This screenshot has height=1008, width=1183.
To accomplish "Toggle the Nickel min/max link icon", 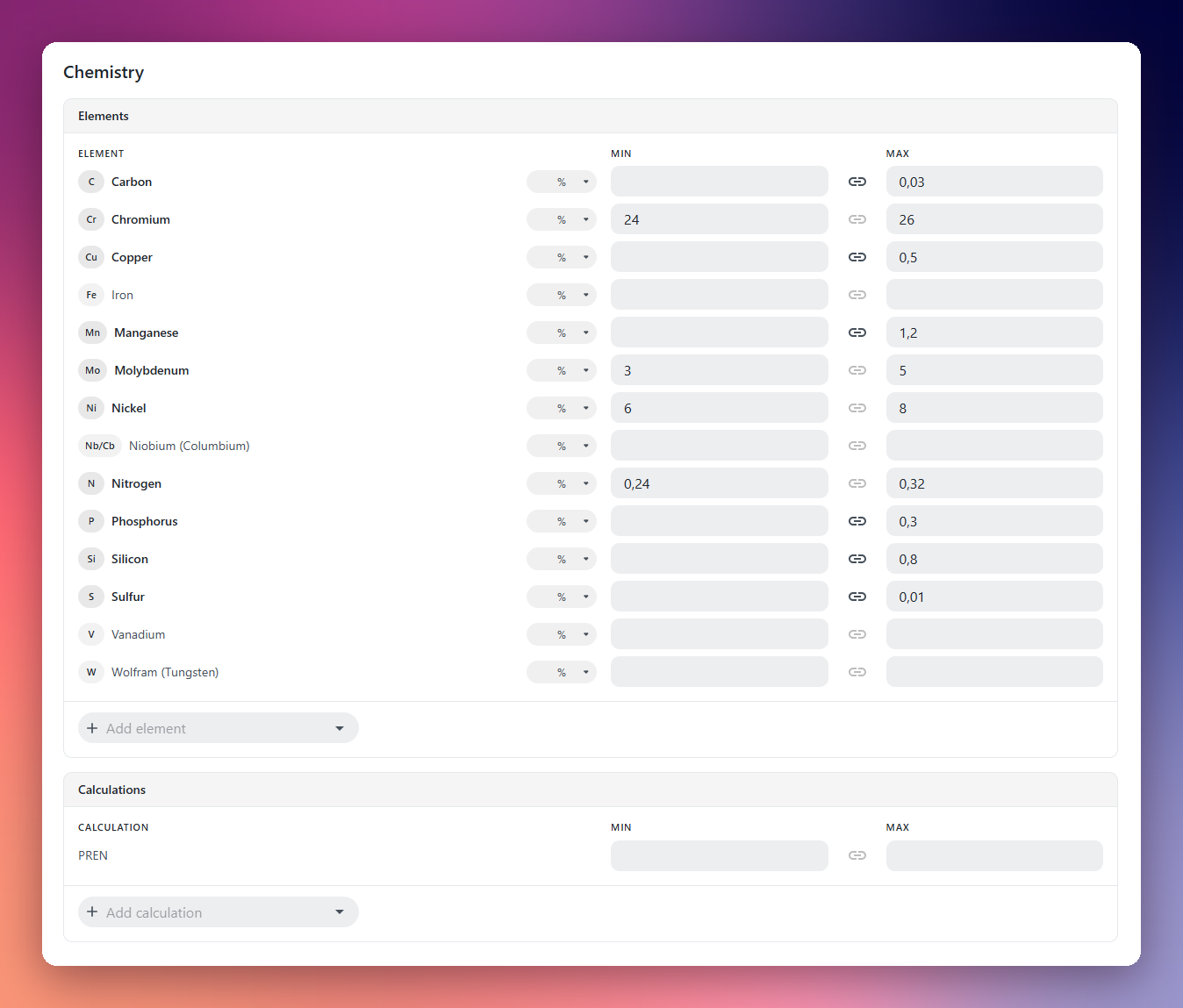I will pyautogui.click(x=857, y=408).
